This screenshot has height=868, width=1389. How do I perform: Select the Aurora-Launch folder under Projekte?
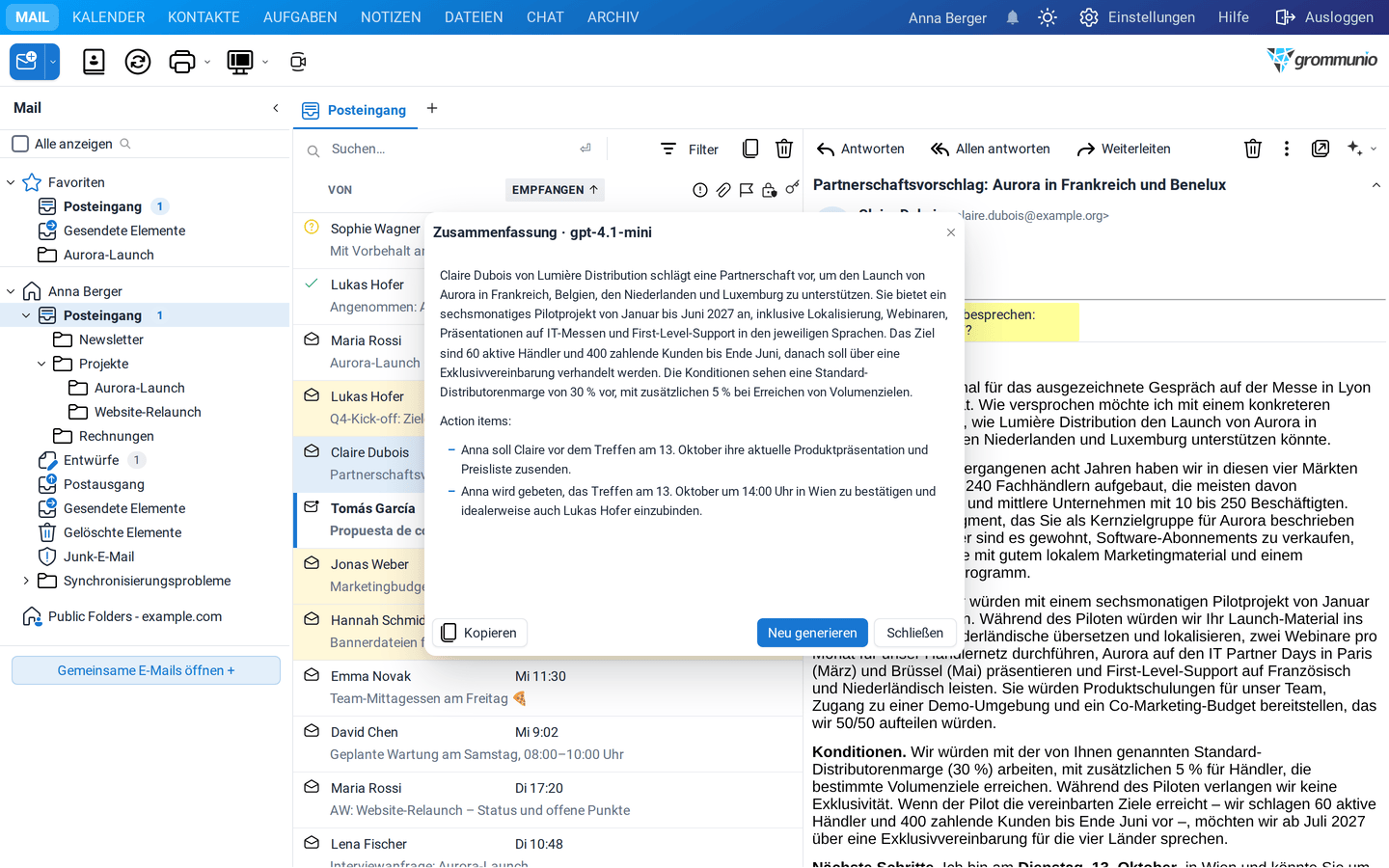coord(140,388)
